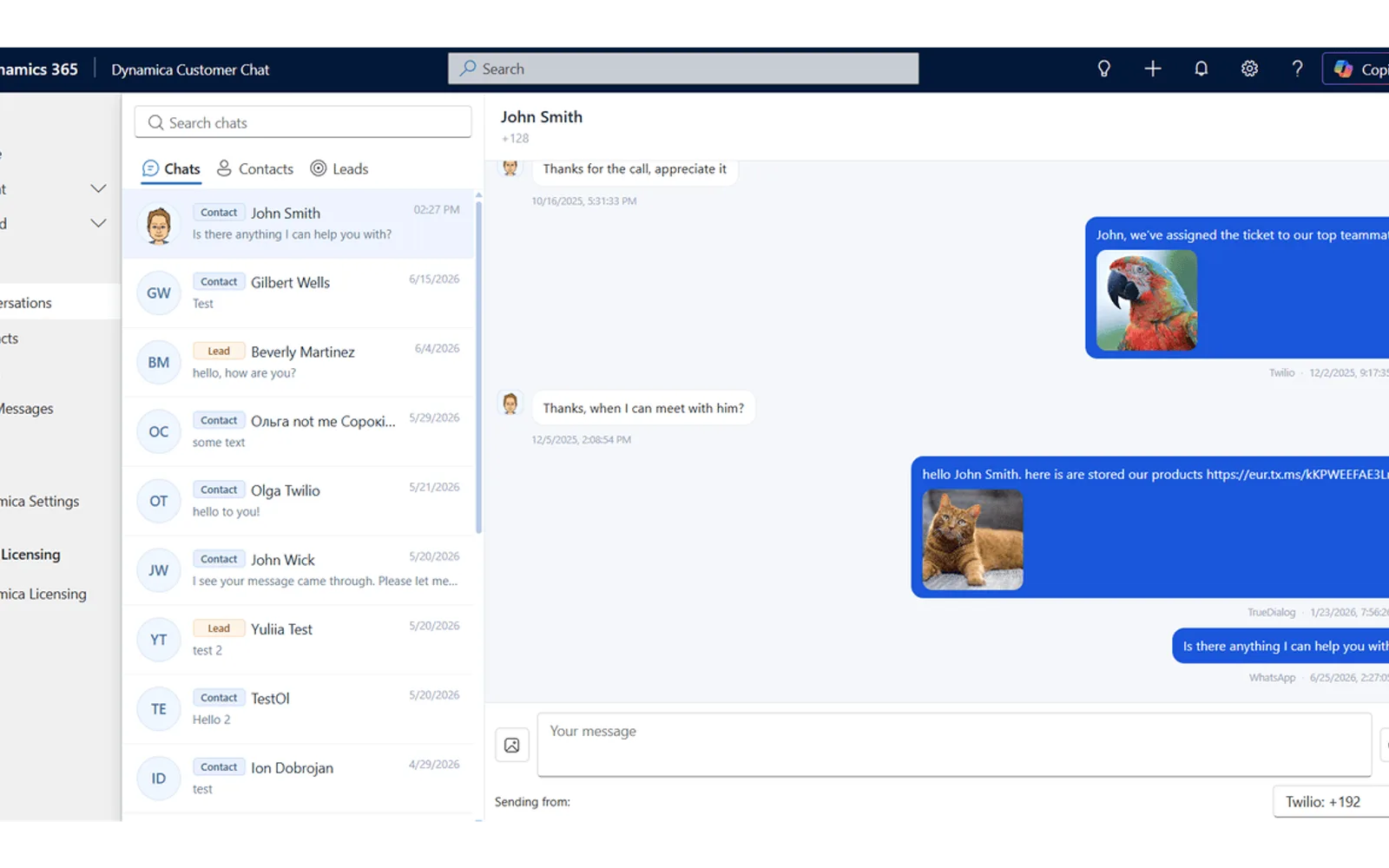This screenshot has width=1389, height=868.
Task: Click the lightbulb ideas icon in header
Action: [x=1103, y=69]
